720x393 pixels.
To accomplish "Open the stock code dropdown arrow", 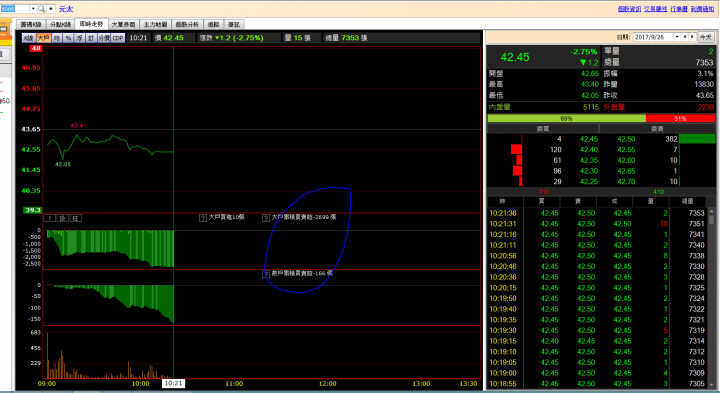I will [33, 9].
